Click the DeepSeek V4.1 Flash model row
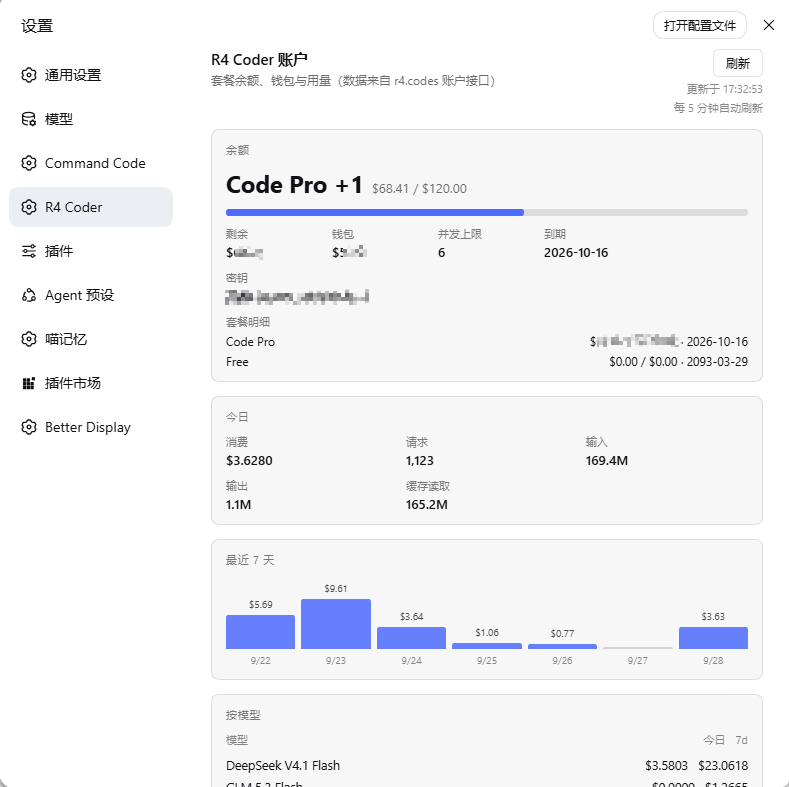The image size is (789, 787). pyautogui.click(x=487, y=765)
